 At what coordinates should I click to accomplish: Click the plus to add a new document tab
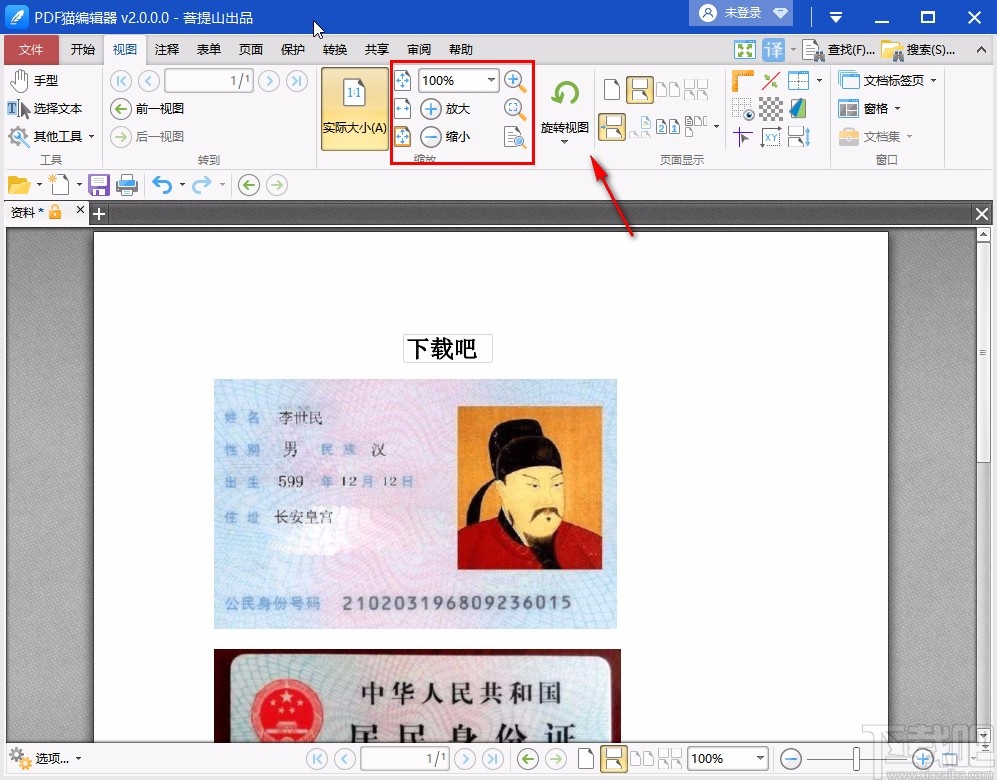(98, 213)
